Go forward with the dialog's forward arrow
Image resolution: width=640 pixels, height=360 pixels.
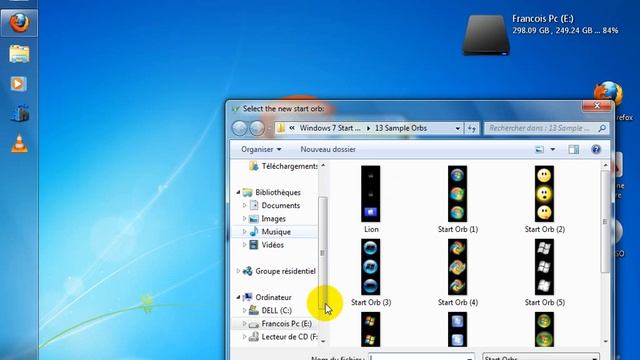tap(257, 128)
